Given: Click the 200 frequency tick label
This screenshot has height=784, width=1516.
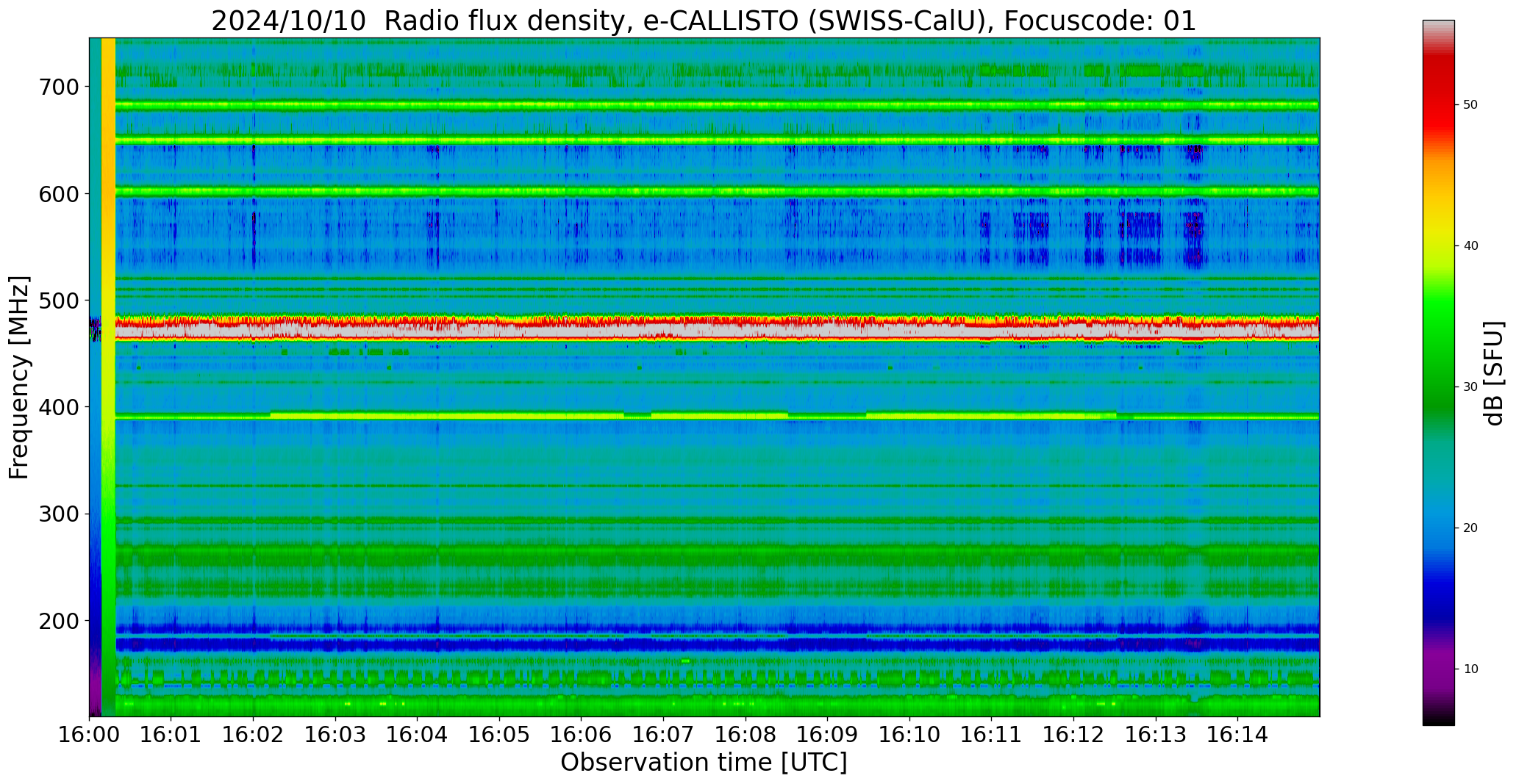Looking at the screenshot, I should (x=59, y=620).
